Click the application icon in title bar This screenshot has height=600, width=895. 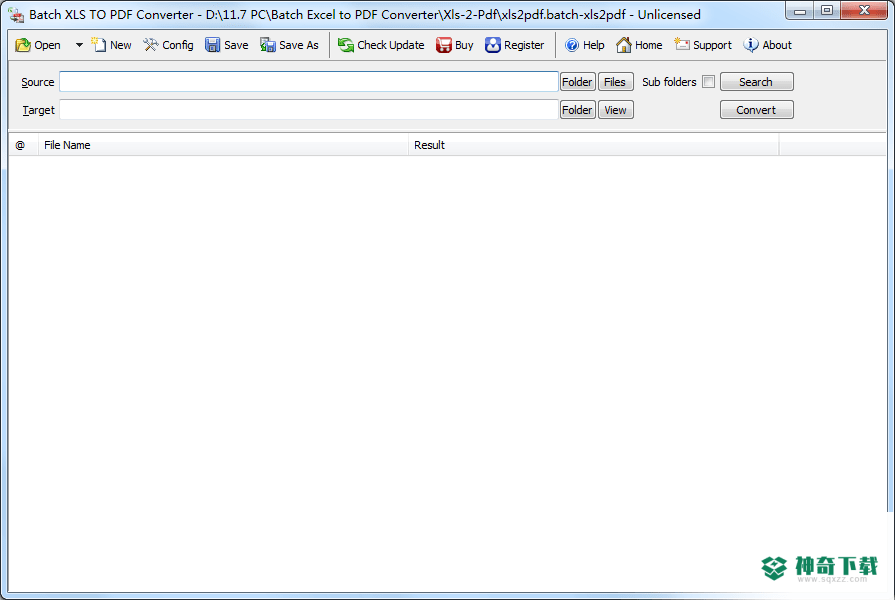coord(16,15)
